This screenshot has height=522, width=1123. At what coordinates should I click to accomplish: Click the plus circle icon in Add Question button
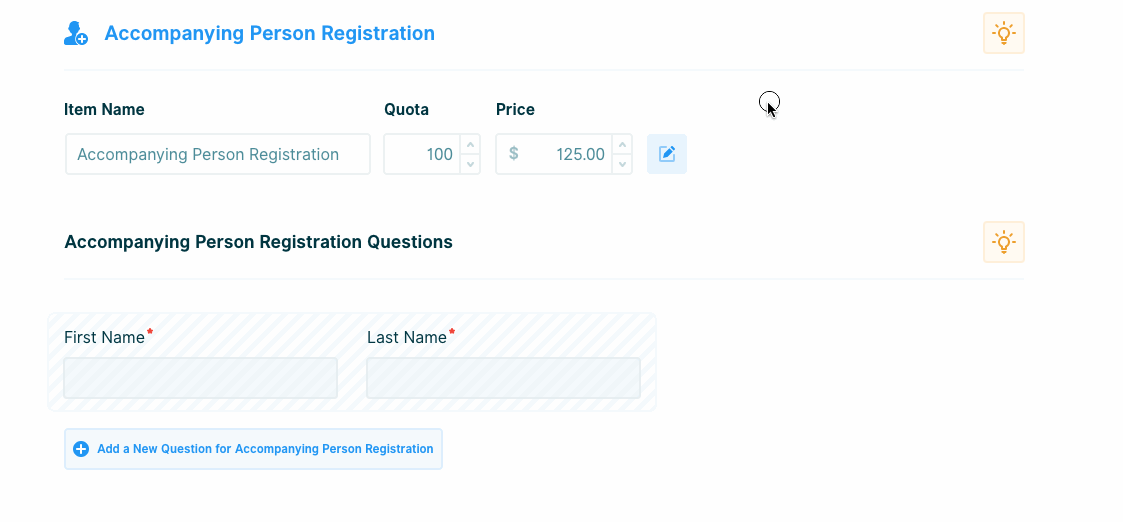click(81, 449)
